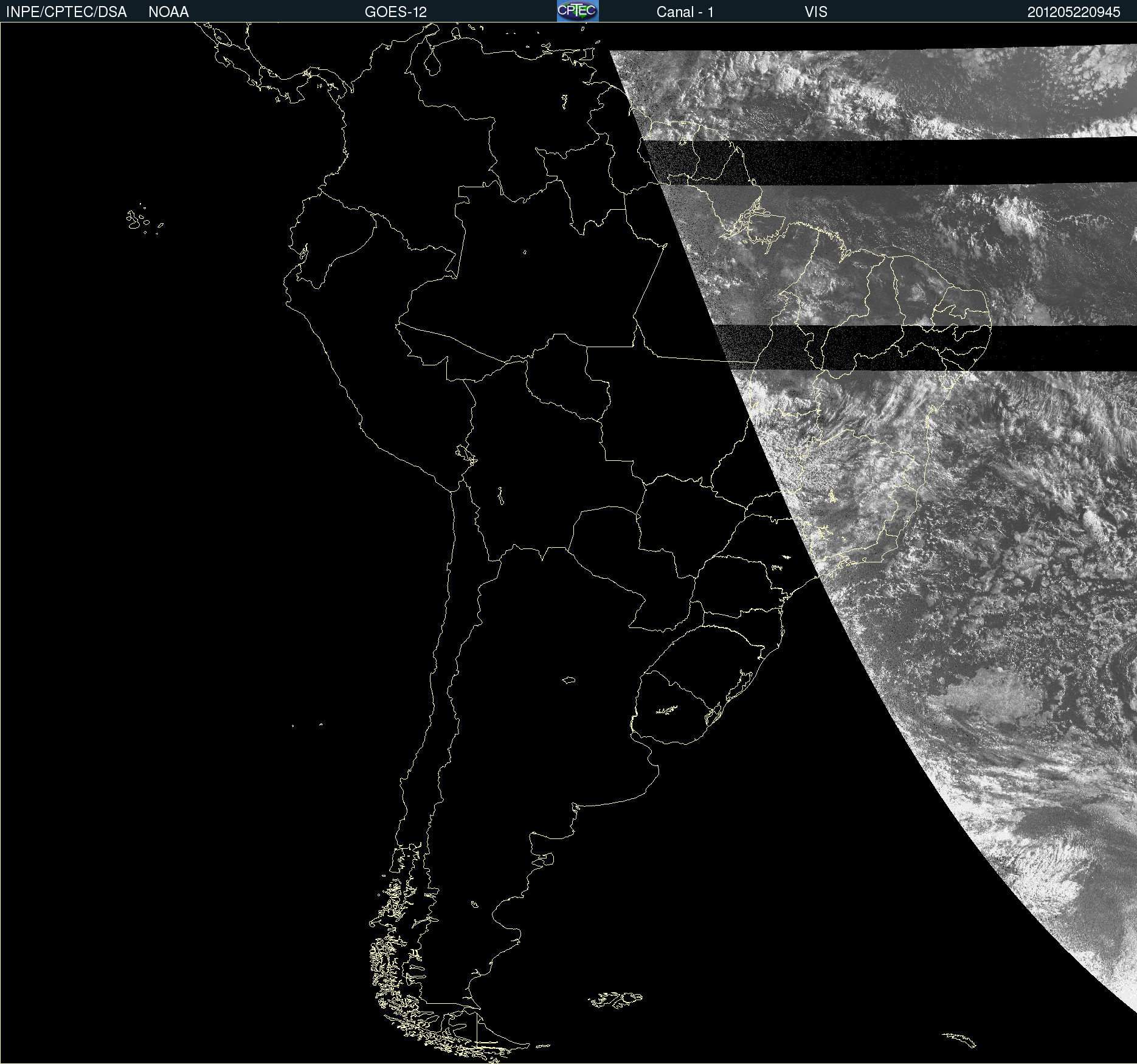Click the 201205220945 timestamp
The height and width of the screenshot is (1064, 1137).
click(1074, 12)
